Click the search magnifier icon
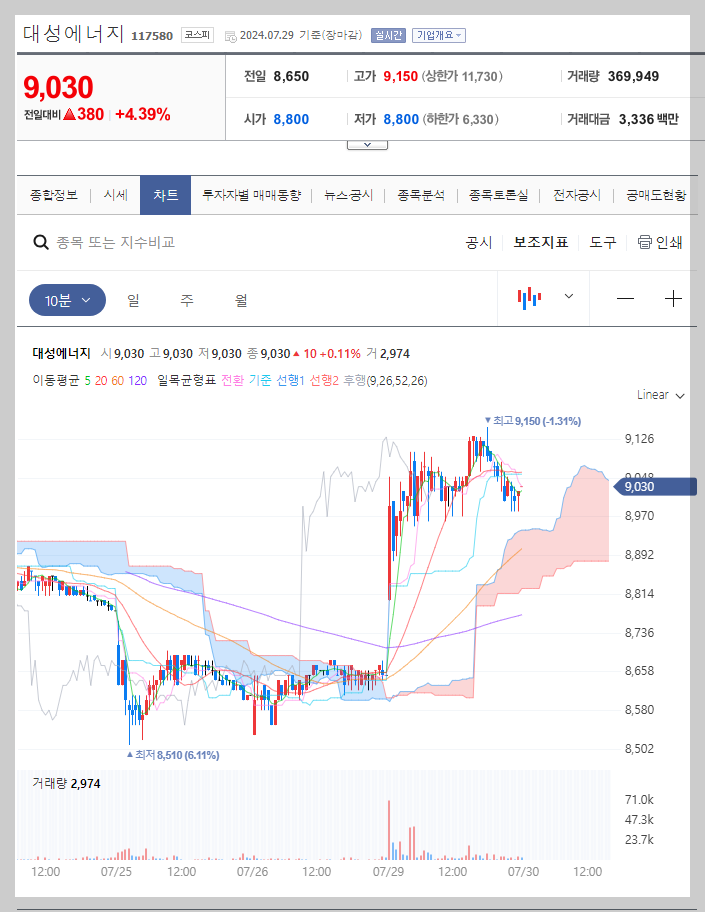The image size is (705, 912). click(x=40, y=242)
